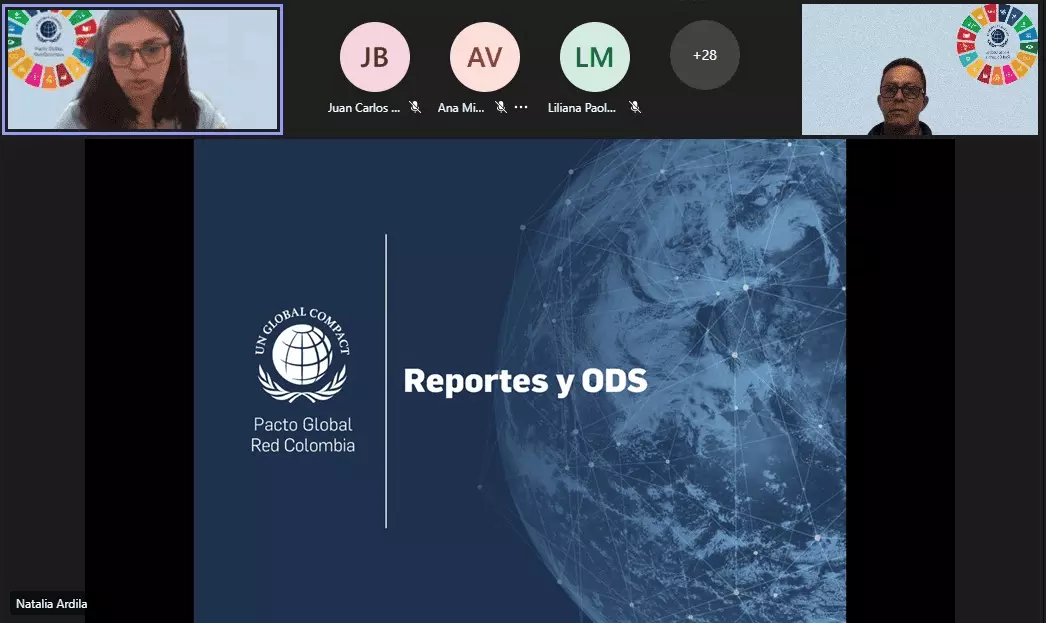Click the UN Global Compact logo on slide
Image resolution: width=1046 pixels, height=623 pixels.
(302, 355)
